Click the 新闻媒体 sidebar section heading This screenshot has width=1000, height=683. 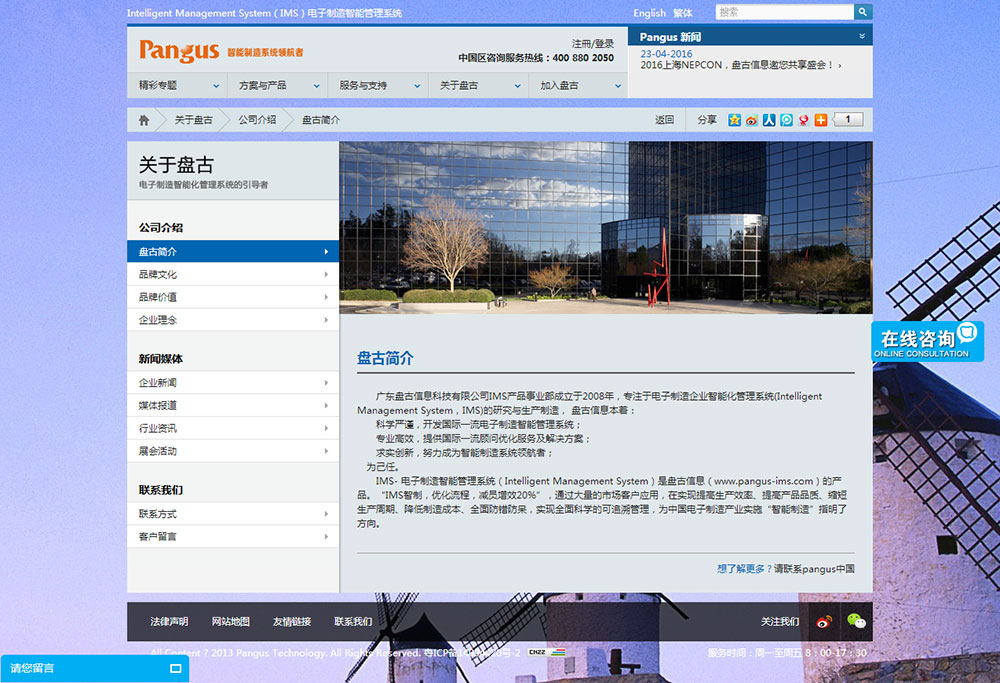click(x=161, y=359)
